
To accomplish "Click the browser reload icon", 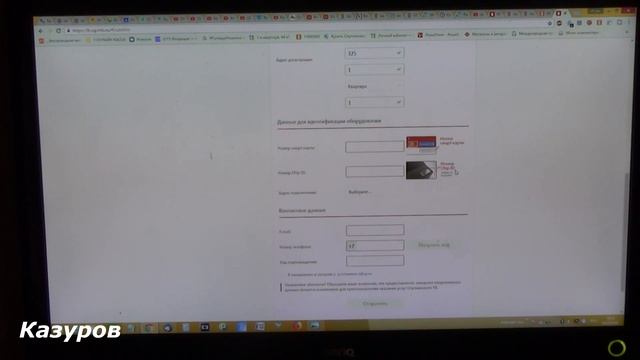I will point(58,31).
